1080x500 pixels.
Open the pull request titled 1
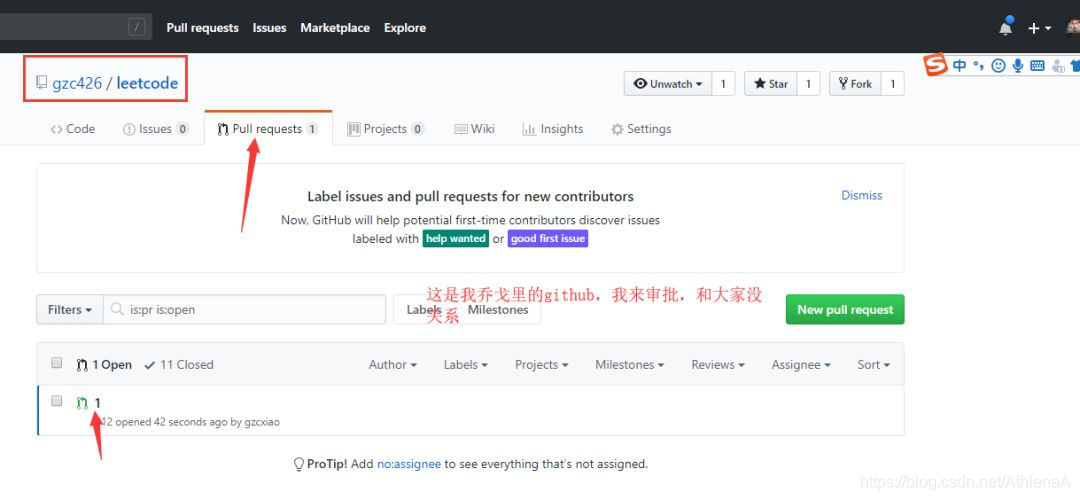(98, 403)
